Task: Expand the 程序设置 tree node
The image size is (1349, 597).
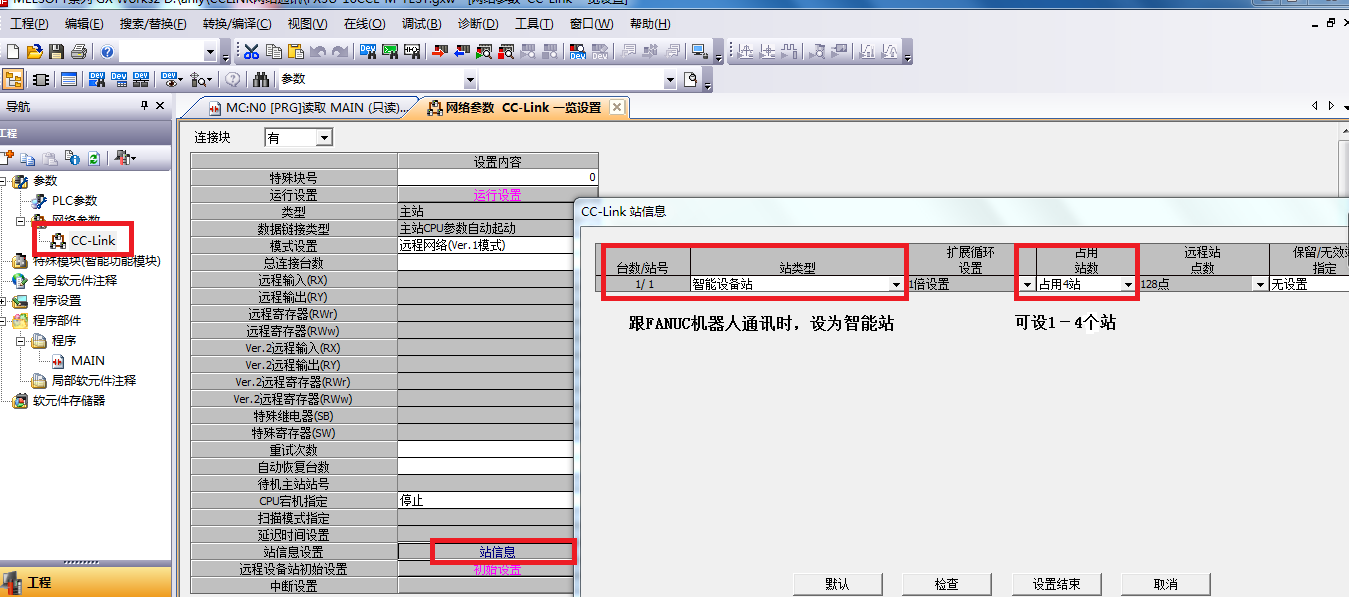Action: point(4,301)
